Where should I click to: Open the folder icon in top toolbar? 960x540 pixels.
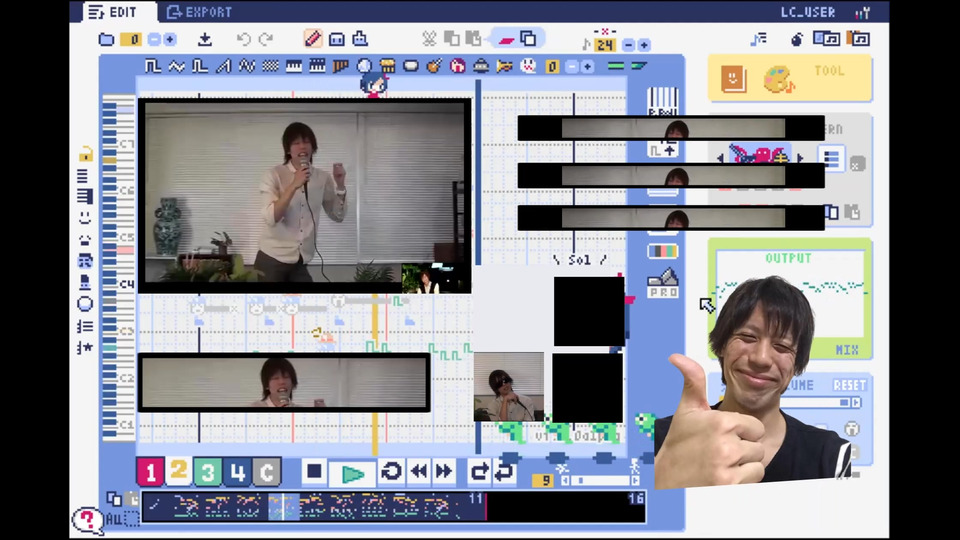coord(106,40)
